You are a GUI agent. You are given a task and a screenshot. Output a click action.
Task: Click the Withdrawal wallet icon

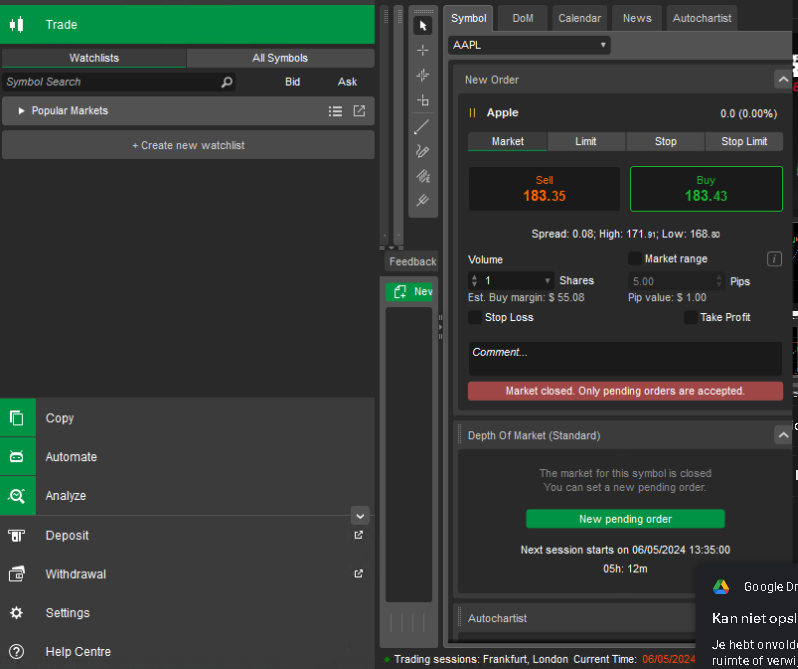(17, 574)
